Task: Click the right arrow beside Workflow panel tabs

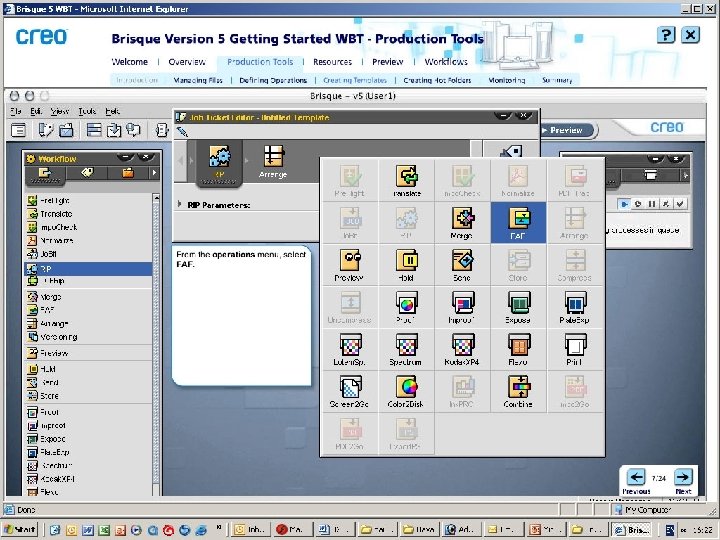Action: pos(154,173)
